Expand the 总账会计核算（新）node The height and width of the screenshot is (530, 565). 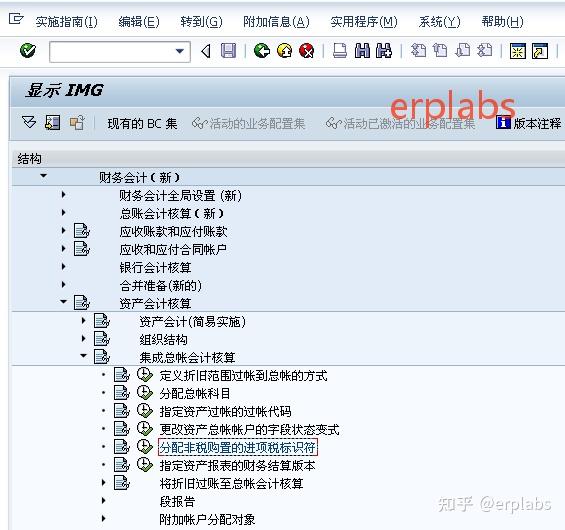tap(63, 213)
